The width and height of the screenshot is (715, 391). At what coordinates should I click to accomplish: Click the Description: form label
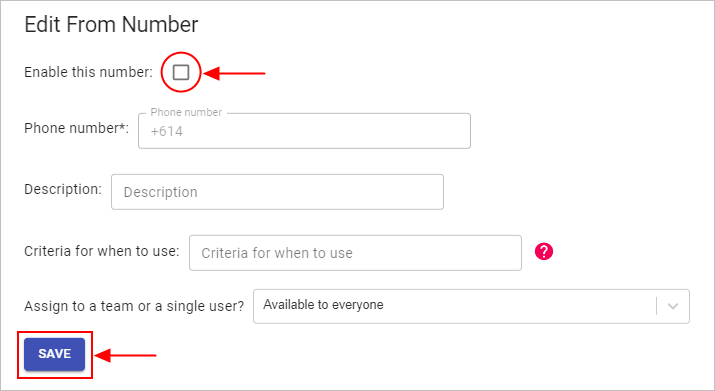tap(63, 189)
